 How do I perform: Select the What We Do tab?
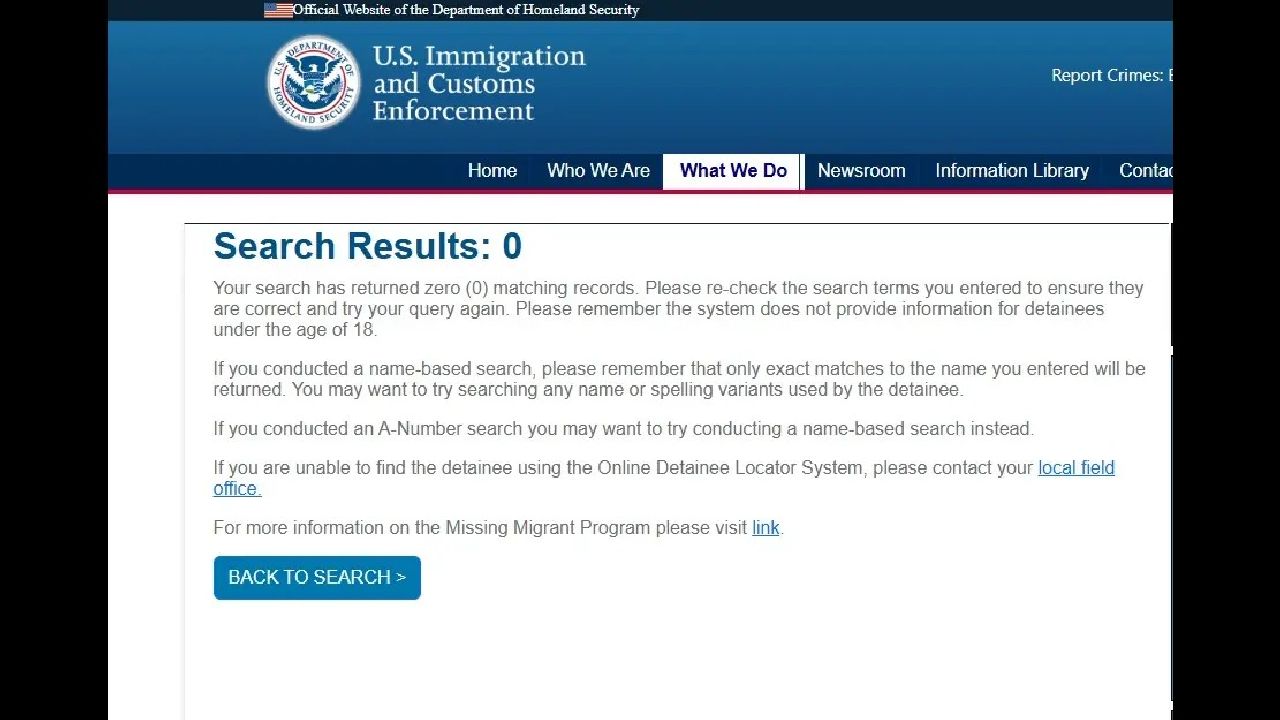733,171
